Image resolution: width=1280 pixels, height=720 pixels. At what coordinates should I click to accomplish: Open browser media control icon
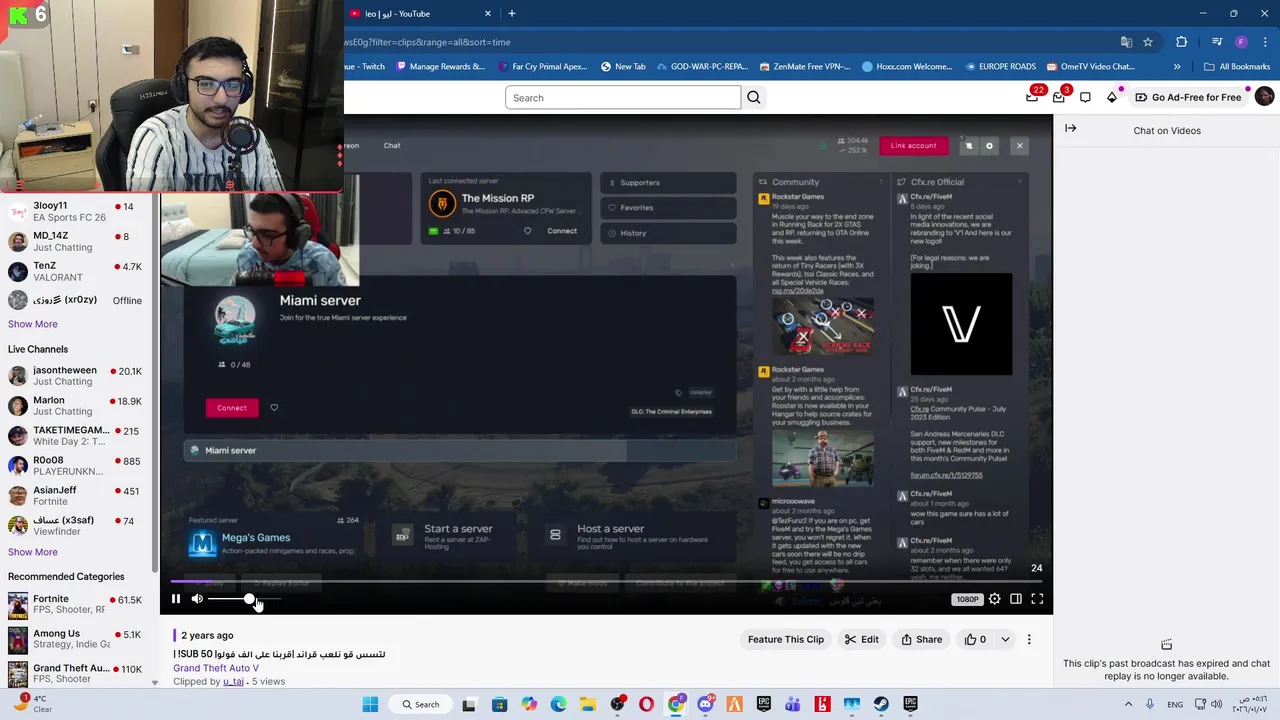pos(1217,42)
